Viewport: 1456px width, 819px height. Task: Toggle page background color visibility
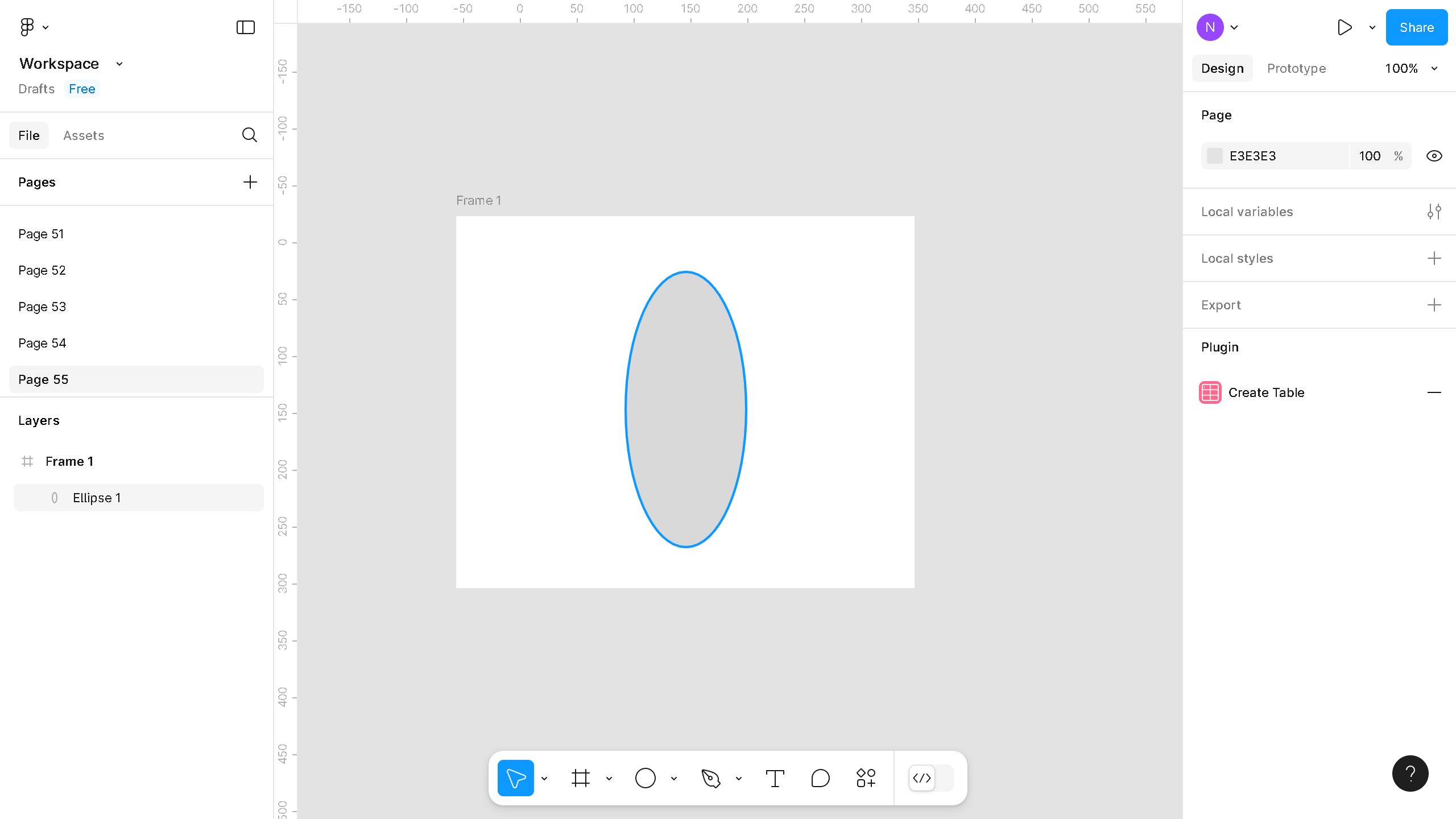(x=1434, y=155)
